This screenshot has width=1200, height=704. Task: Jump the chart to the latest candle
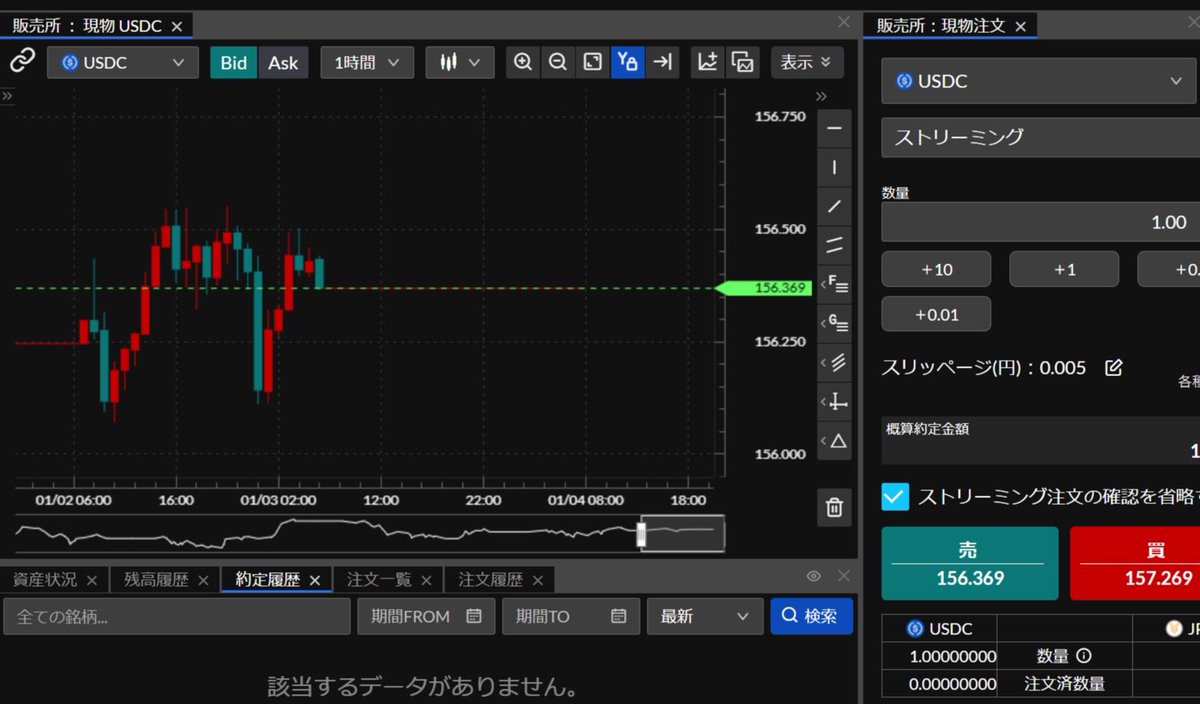coord(662,62)
